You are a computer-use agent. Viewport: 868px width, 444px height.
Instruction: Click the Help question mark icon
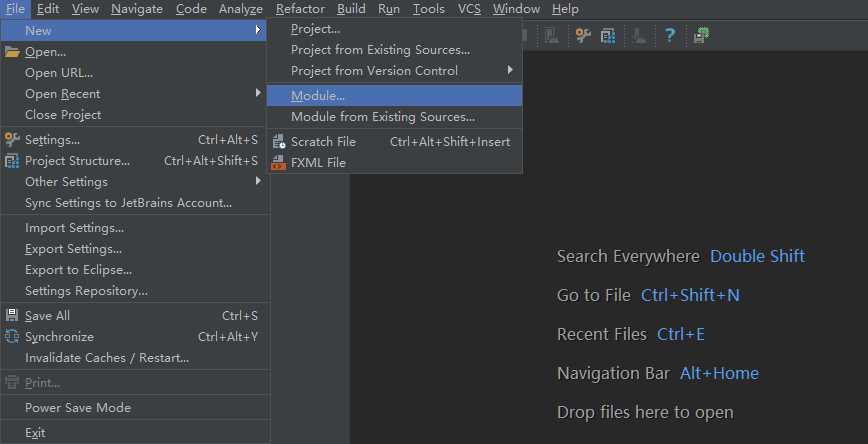pyautogui.click(x=670, y=36)
